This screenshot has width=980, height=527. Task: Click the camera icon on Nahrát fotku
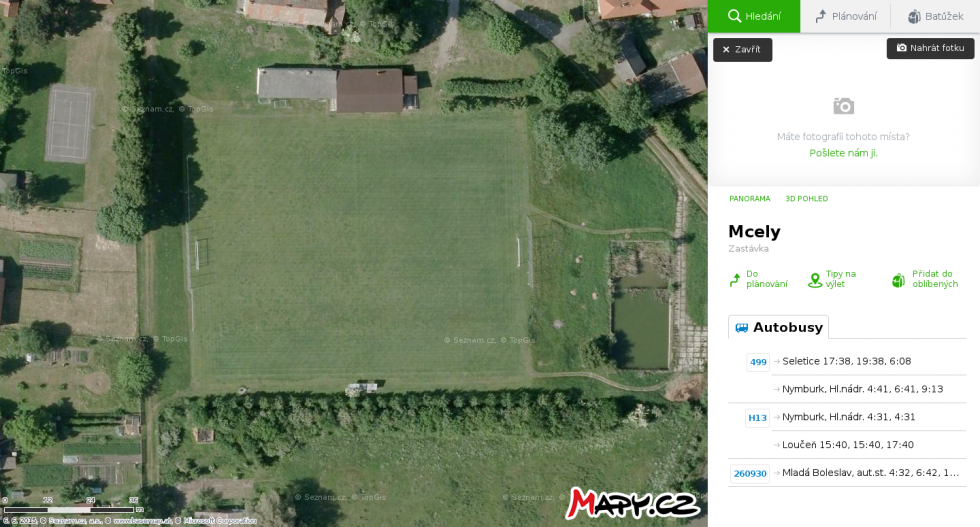coord(901,48)
